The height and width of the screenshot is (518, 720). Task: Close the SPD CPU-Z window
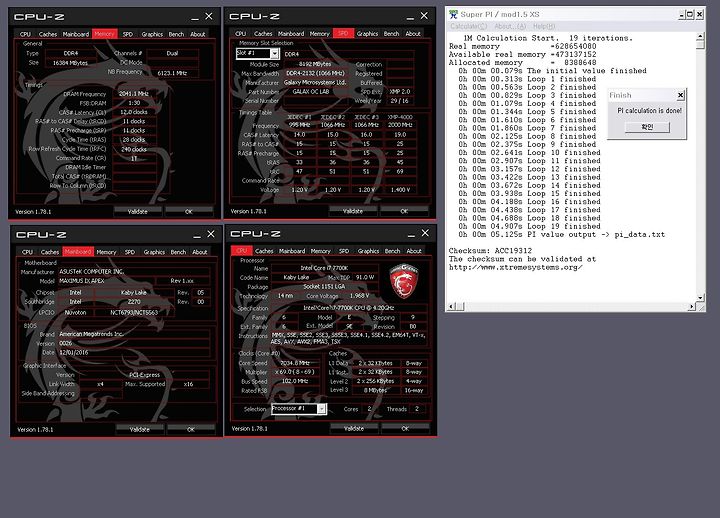(x=424, y=16)
